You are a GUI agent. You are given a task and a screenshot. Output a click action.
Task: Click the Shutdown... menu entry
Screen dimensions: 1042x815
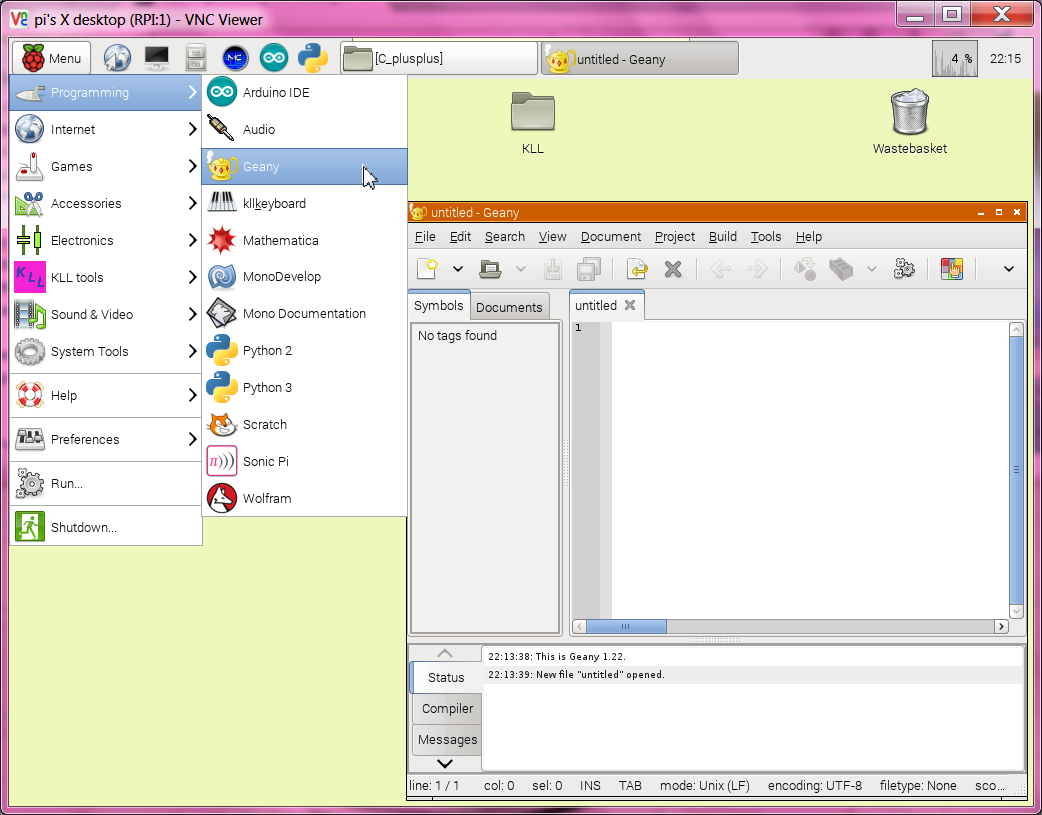coord(84,527)
